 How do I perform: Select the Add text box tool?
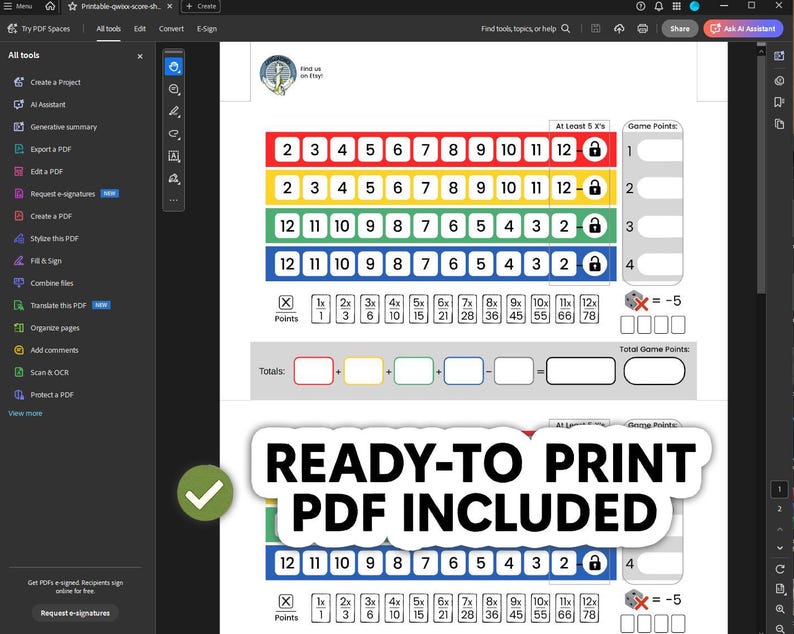(174, 156)
